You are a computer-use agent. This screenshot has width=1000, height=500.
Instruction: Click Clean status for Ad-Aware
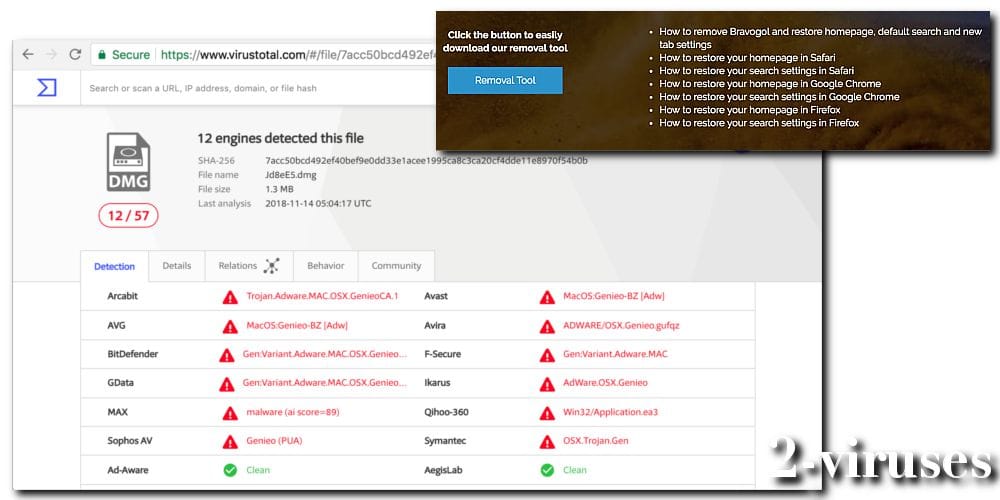(258, 470)
